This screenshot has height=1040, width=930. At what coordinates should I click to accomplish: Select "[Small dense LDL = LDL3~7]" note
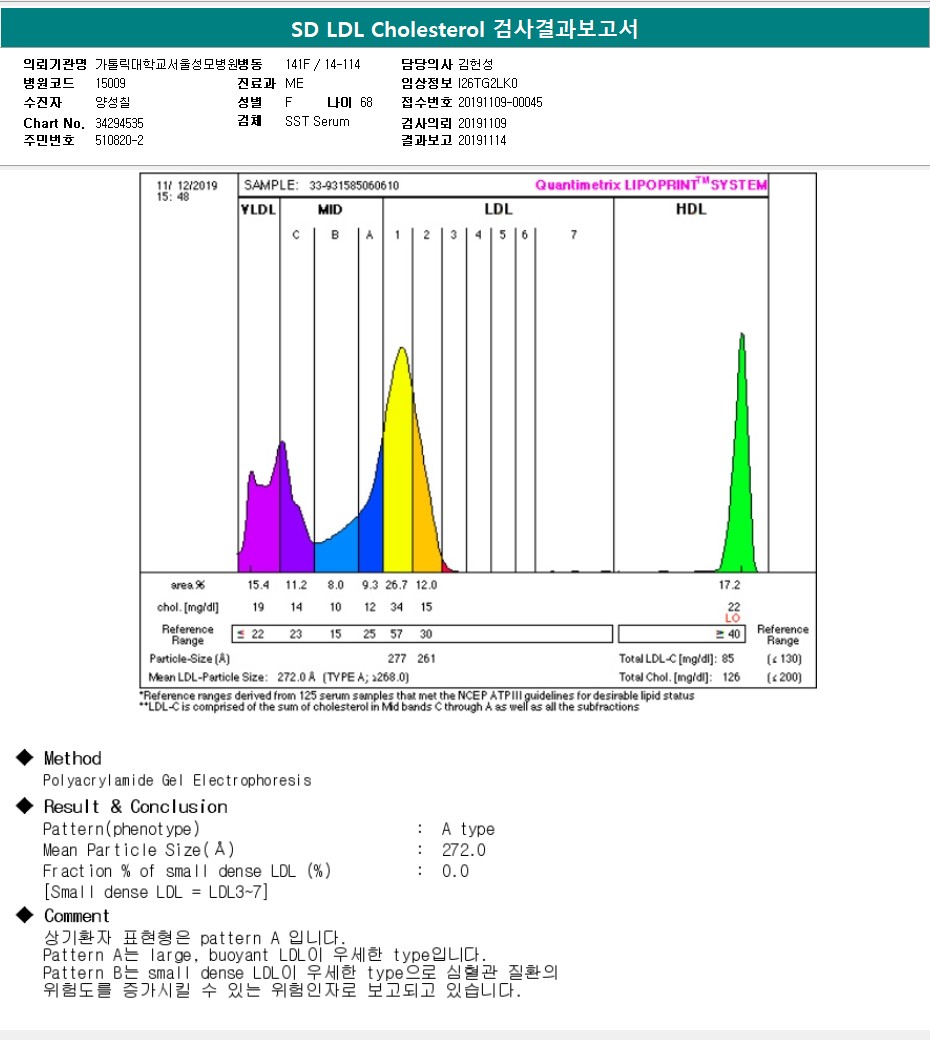156,892
